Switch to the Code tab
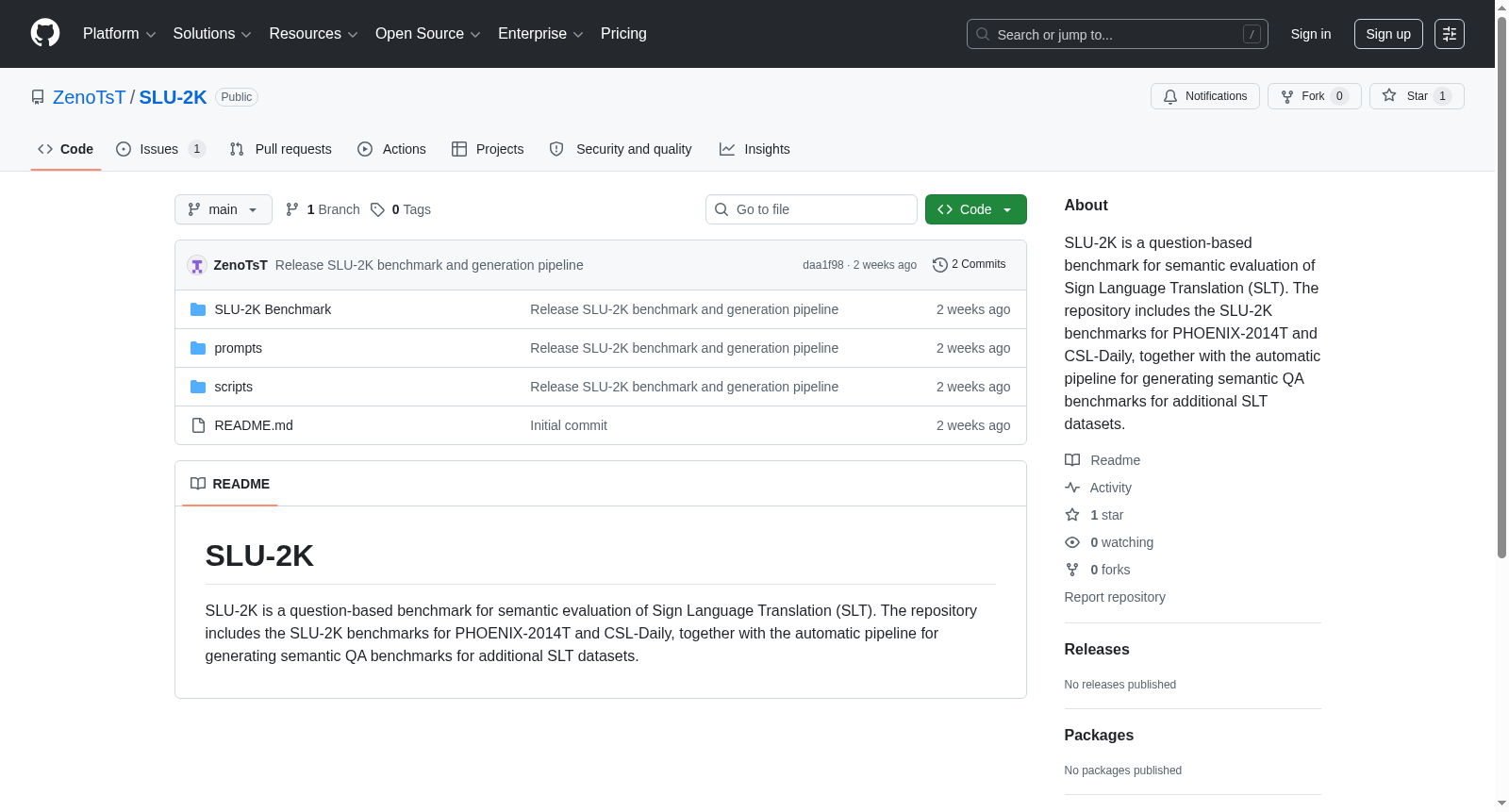This screenshot has width=1509, height=812. [x=66, y=149]
